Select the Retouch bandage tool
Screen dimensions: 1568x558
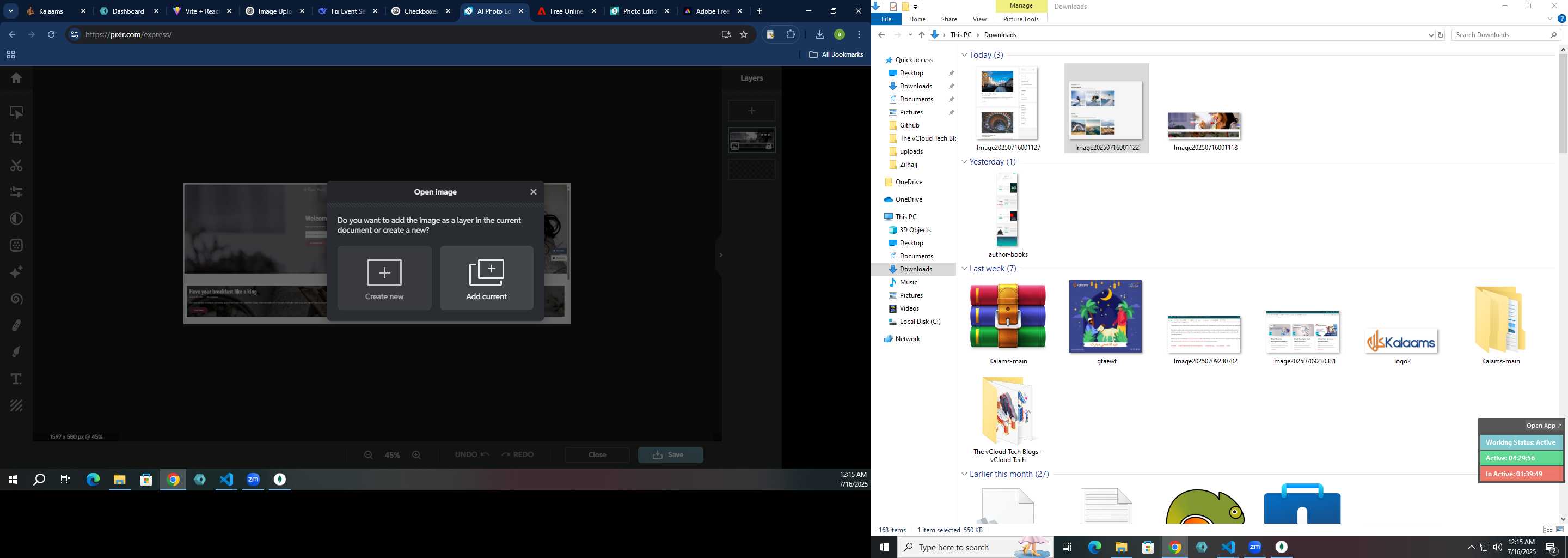click(x=16, y=325)
